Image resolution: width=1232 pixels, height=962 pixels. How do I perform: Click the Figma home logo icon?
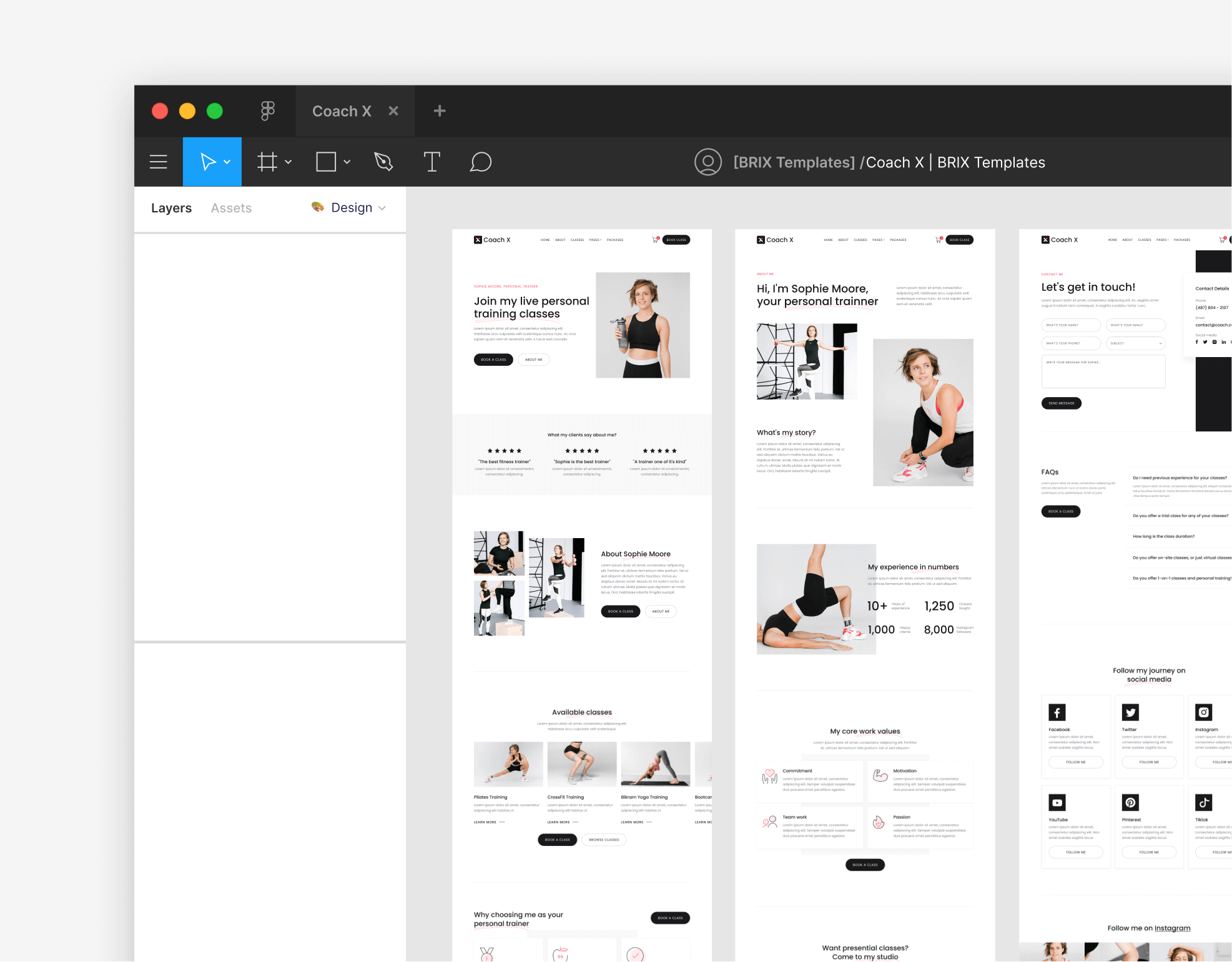pyautogui.click(x=268, y=111)
